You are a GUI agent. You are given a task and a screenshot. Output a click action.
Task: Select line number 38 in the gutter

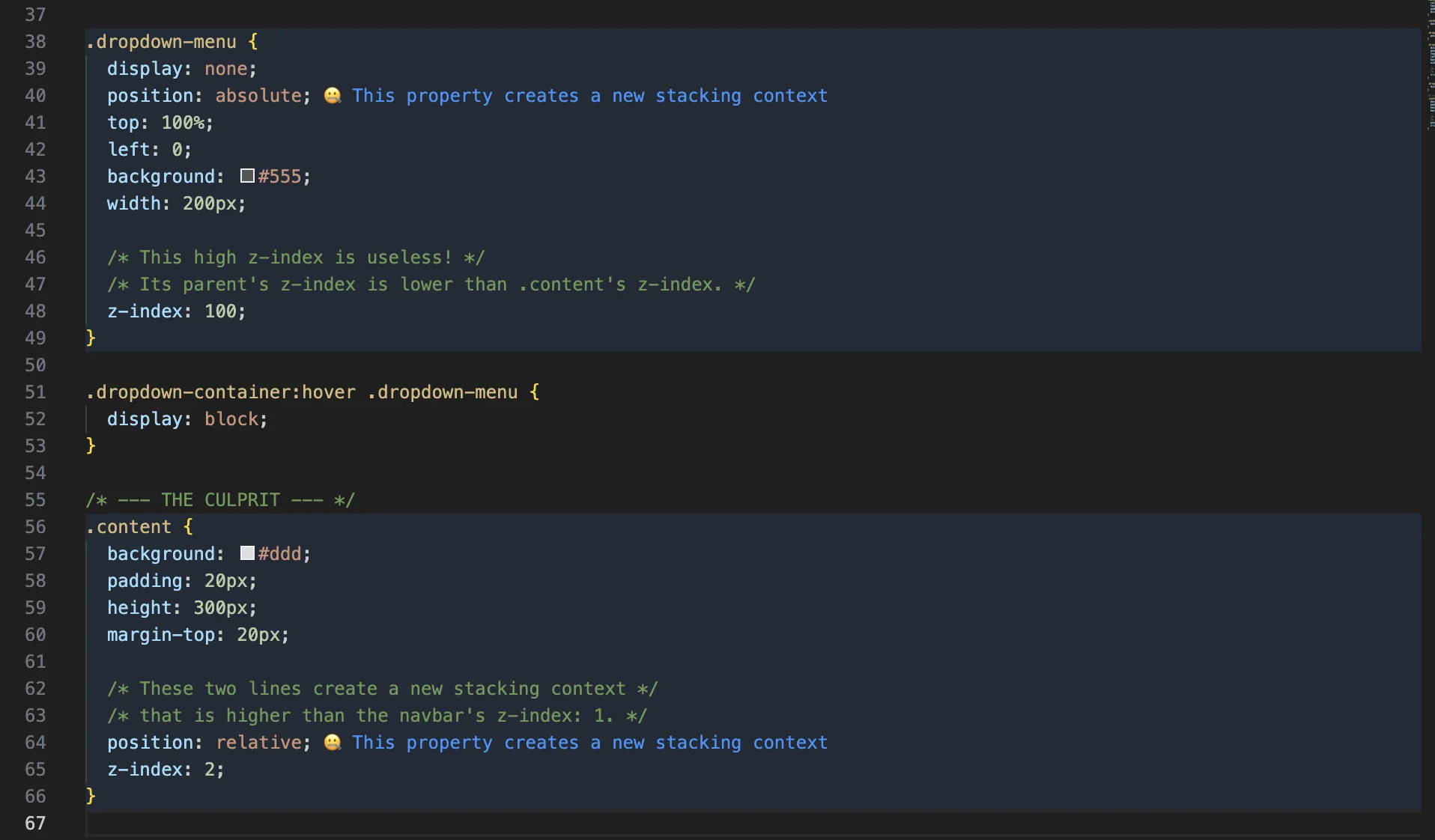point(35,42)
